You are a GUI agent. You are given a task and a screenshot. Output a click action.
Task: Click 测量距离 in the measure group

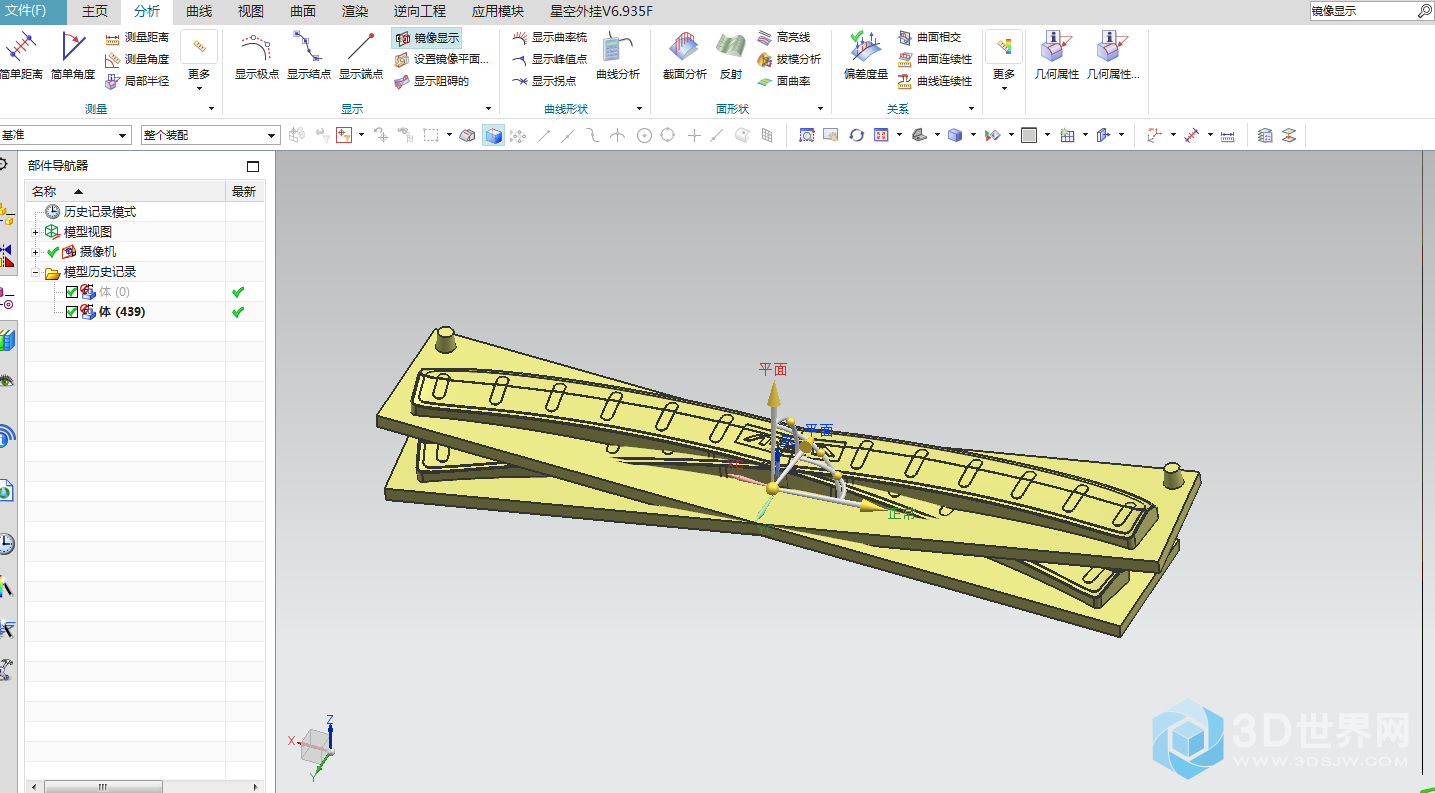(x=137, y=37)
